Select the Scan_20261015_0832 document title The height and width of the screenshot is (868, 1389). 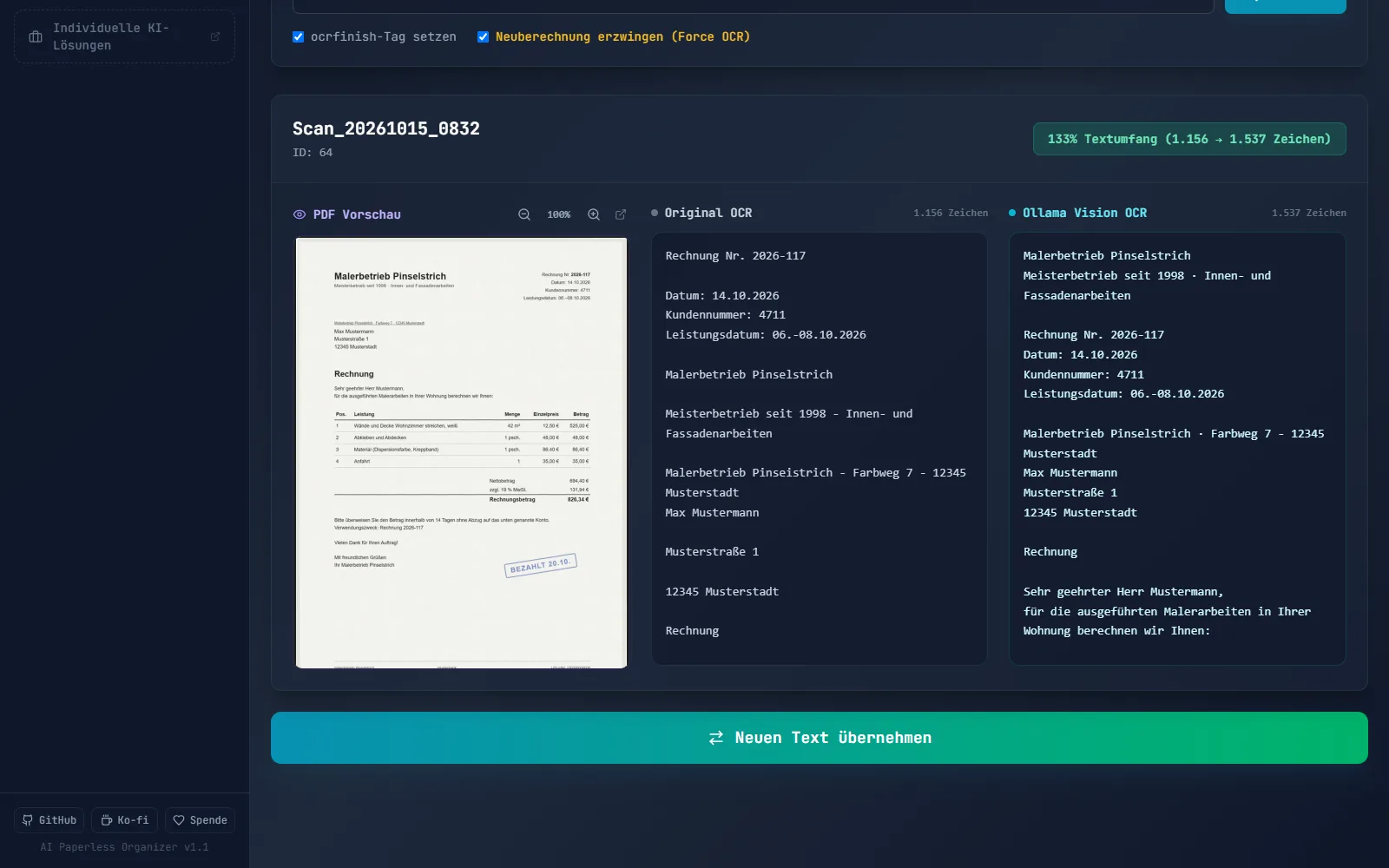(x=386, y=128)
